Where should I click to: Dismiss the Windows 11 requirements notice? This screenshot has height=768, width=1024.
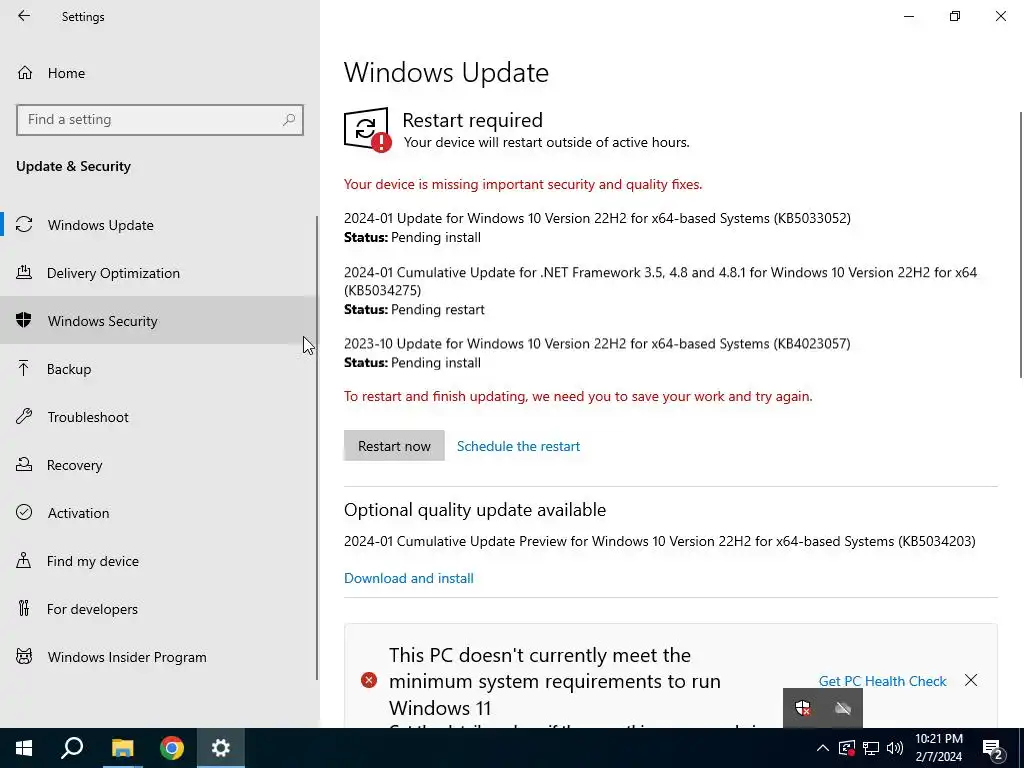tap(971, 680)
